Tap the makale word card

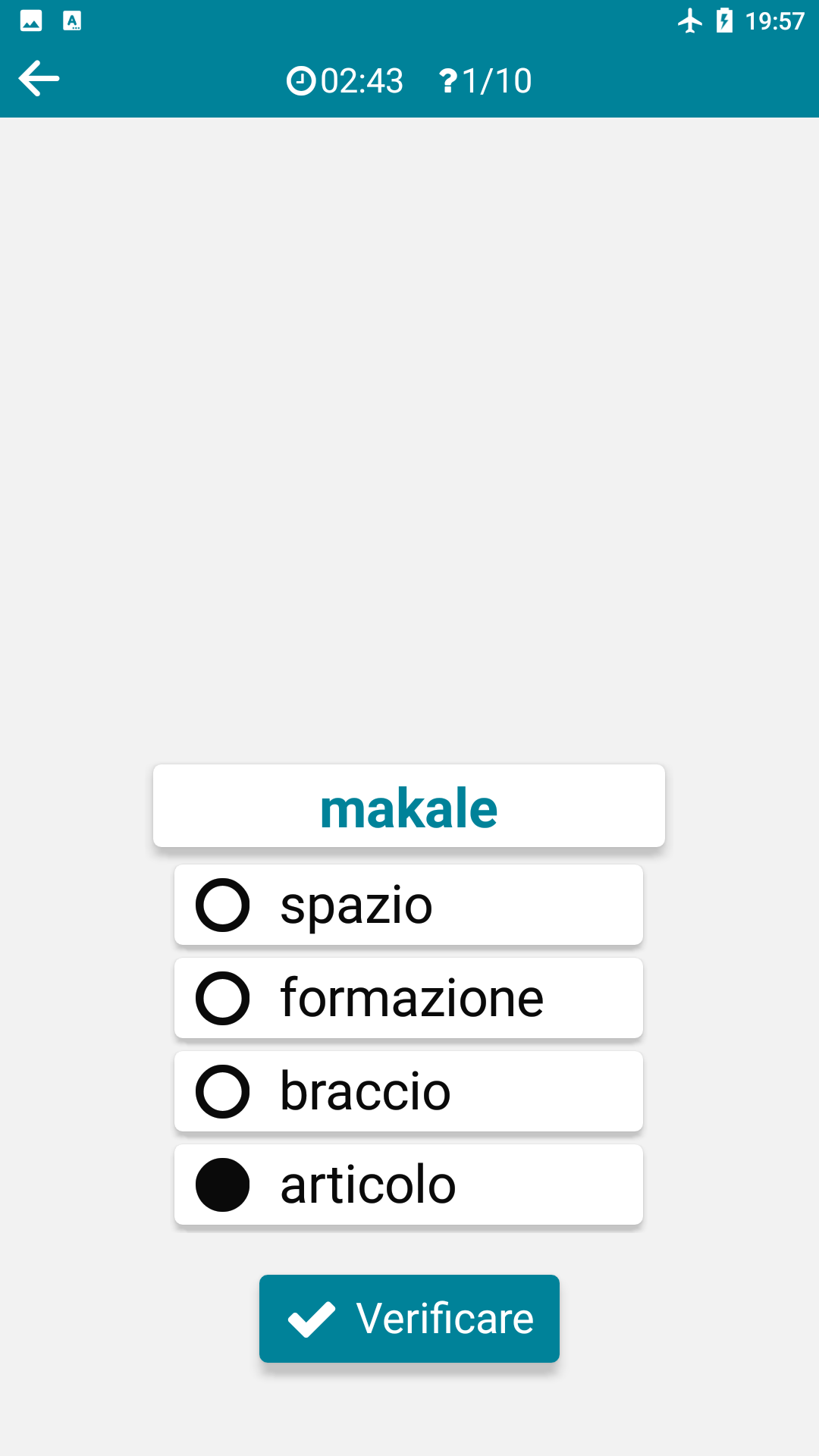(x=409, y=806)
